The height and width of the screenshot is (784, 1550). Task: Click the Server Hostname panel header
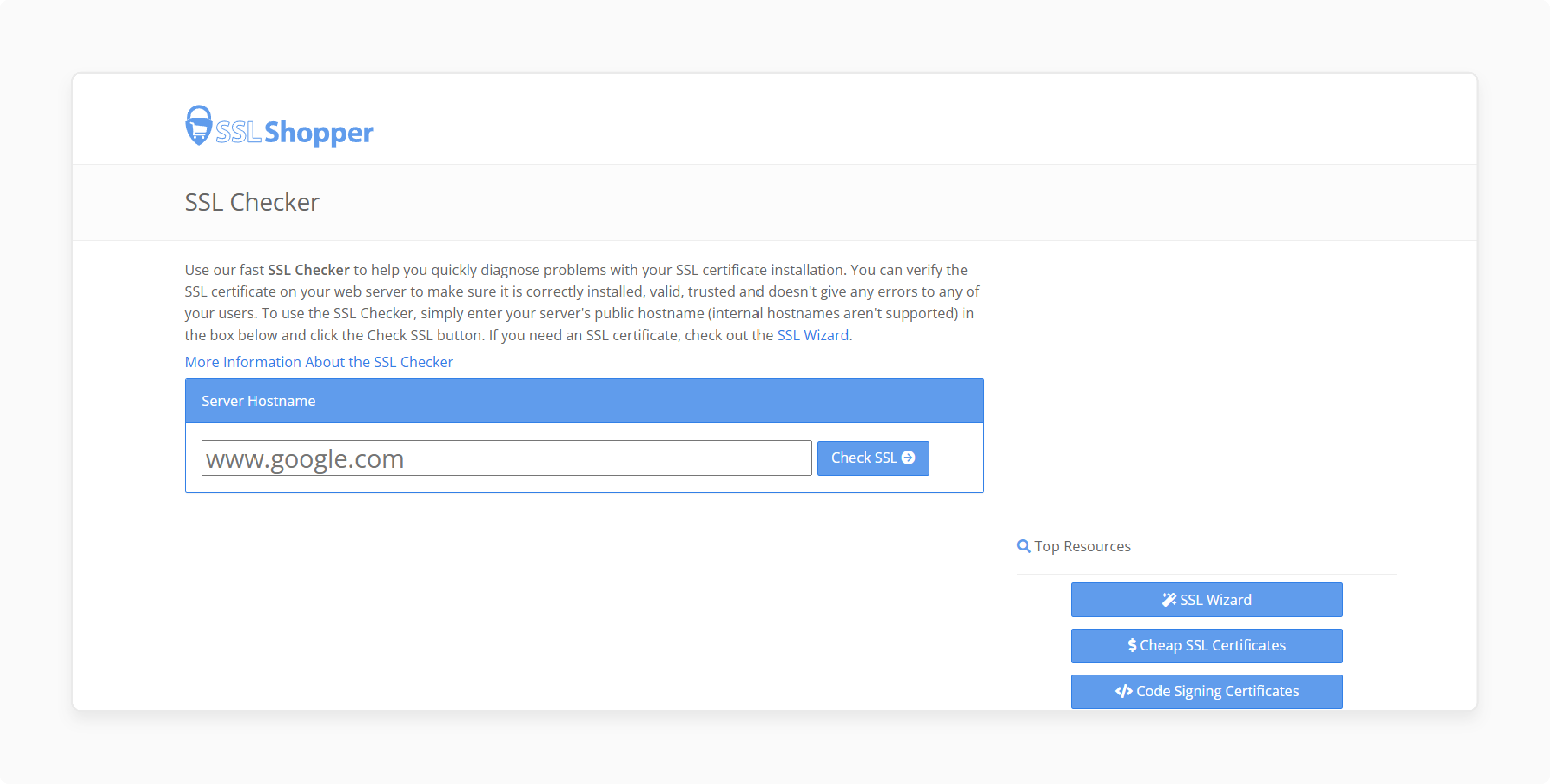pos(584,401)
